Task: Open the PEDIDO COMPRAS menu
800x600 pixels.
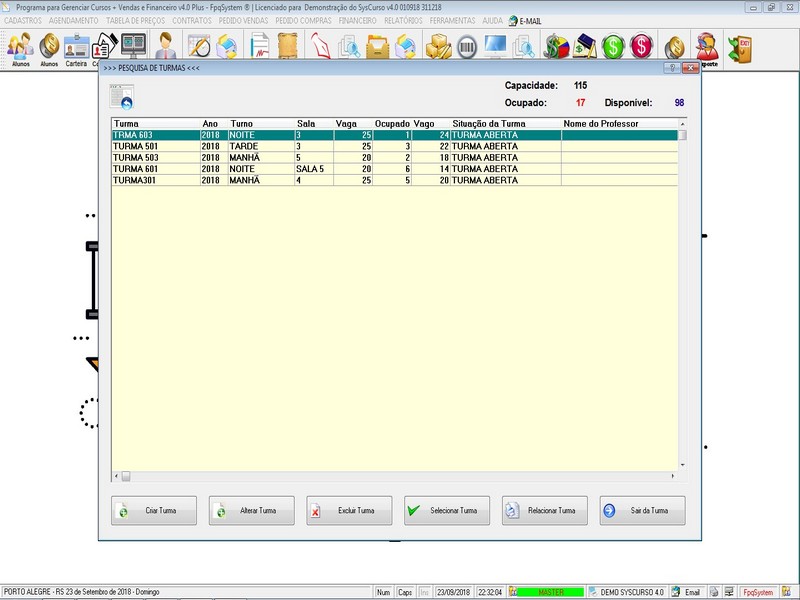Action: pos(303,21)
